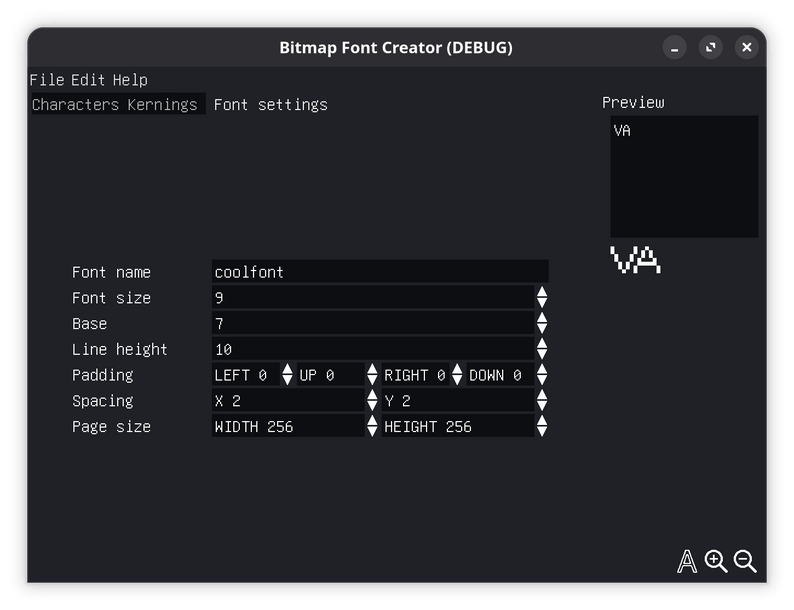The image size is (794, 610).
Task: Decrease Page HEIGHT with down arrow
Action: (x=542, y=432)
